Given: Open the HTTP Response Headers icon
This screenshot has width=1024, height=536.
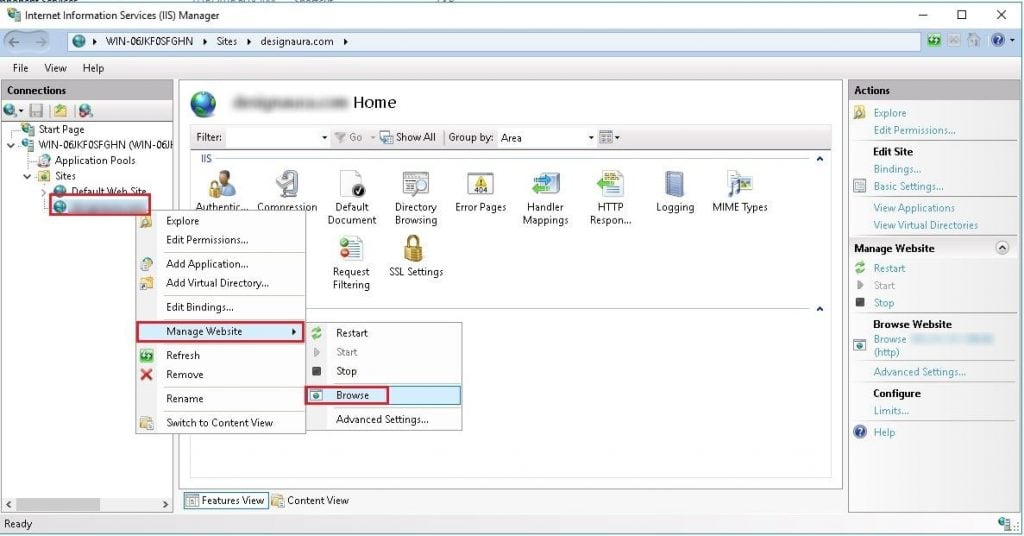Looking at the screenshot, I should pyautogui.click(x=610, y=198).
